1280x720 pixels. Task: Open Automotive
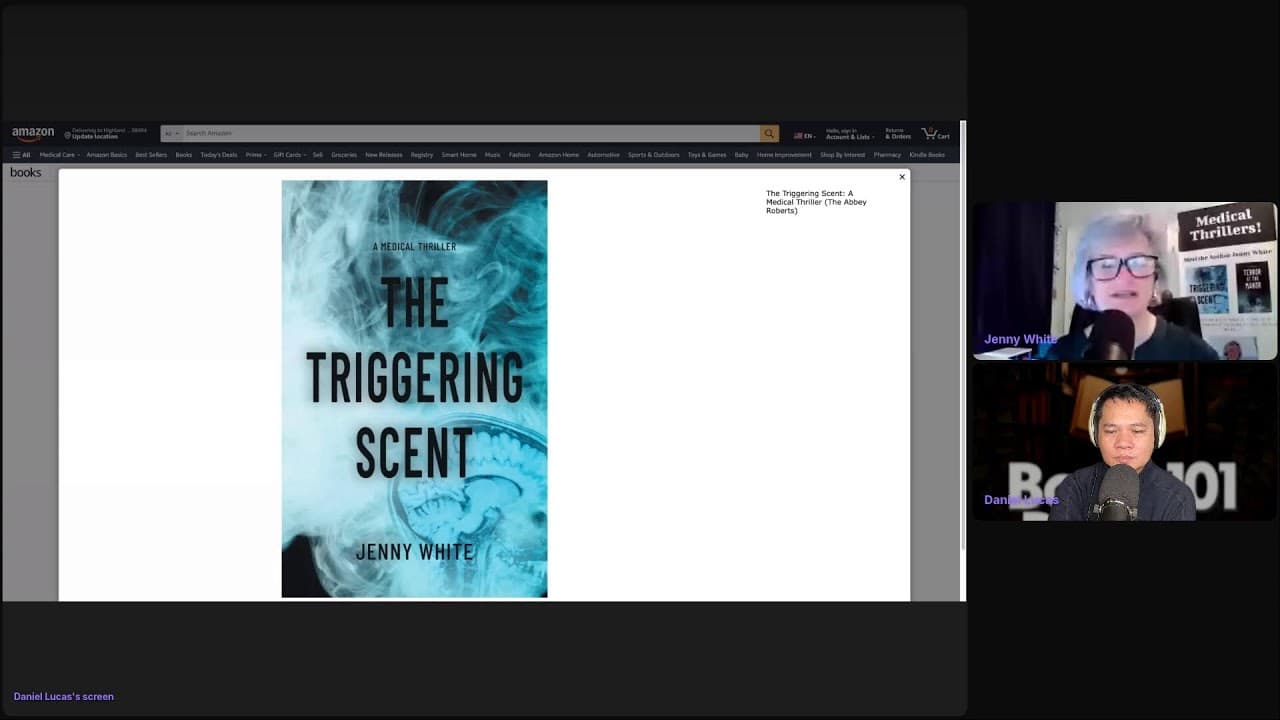tap(604, 155)
